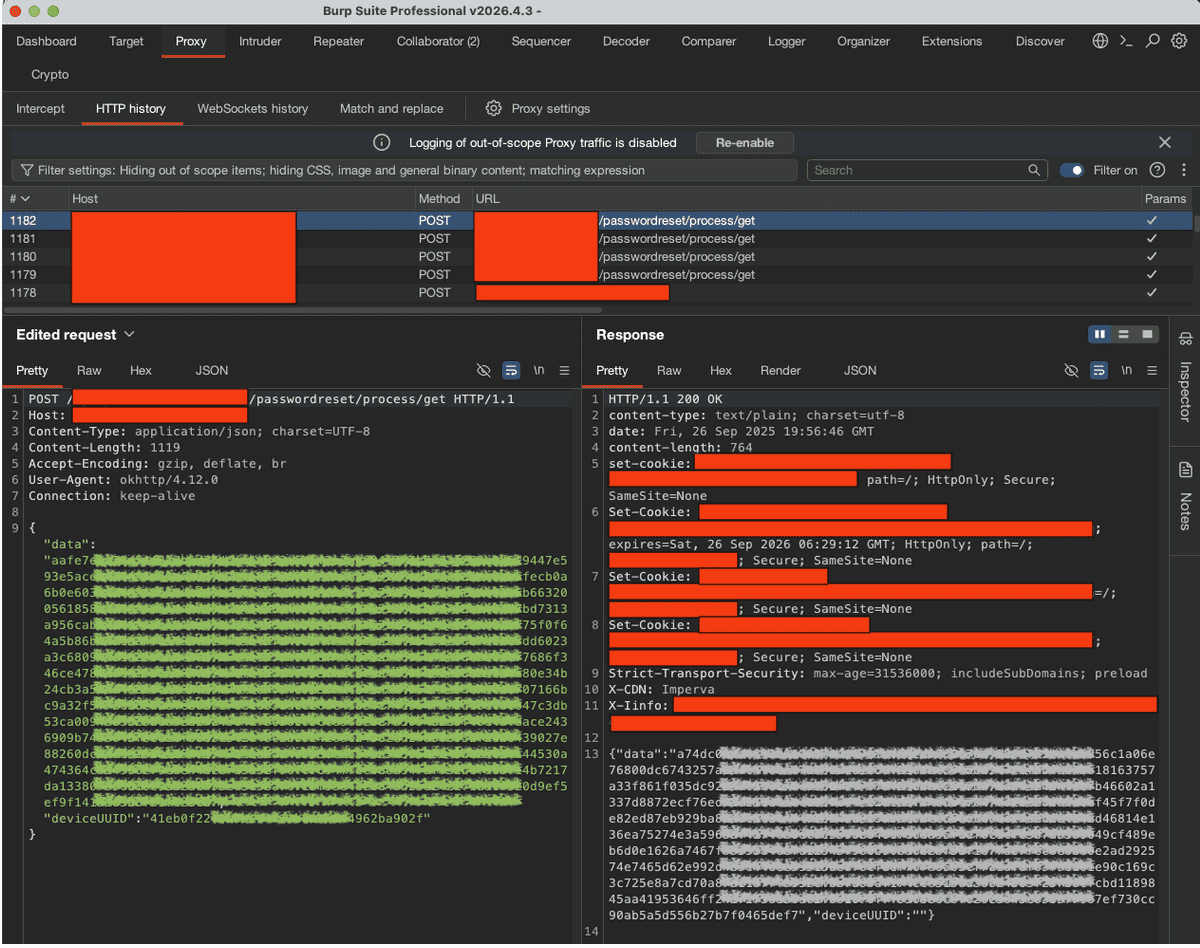Select combined tabbed layout icon
Viewport: 1200px width, 948px height.
pos(1147,334)
